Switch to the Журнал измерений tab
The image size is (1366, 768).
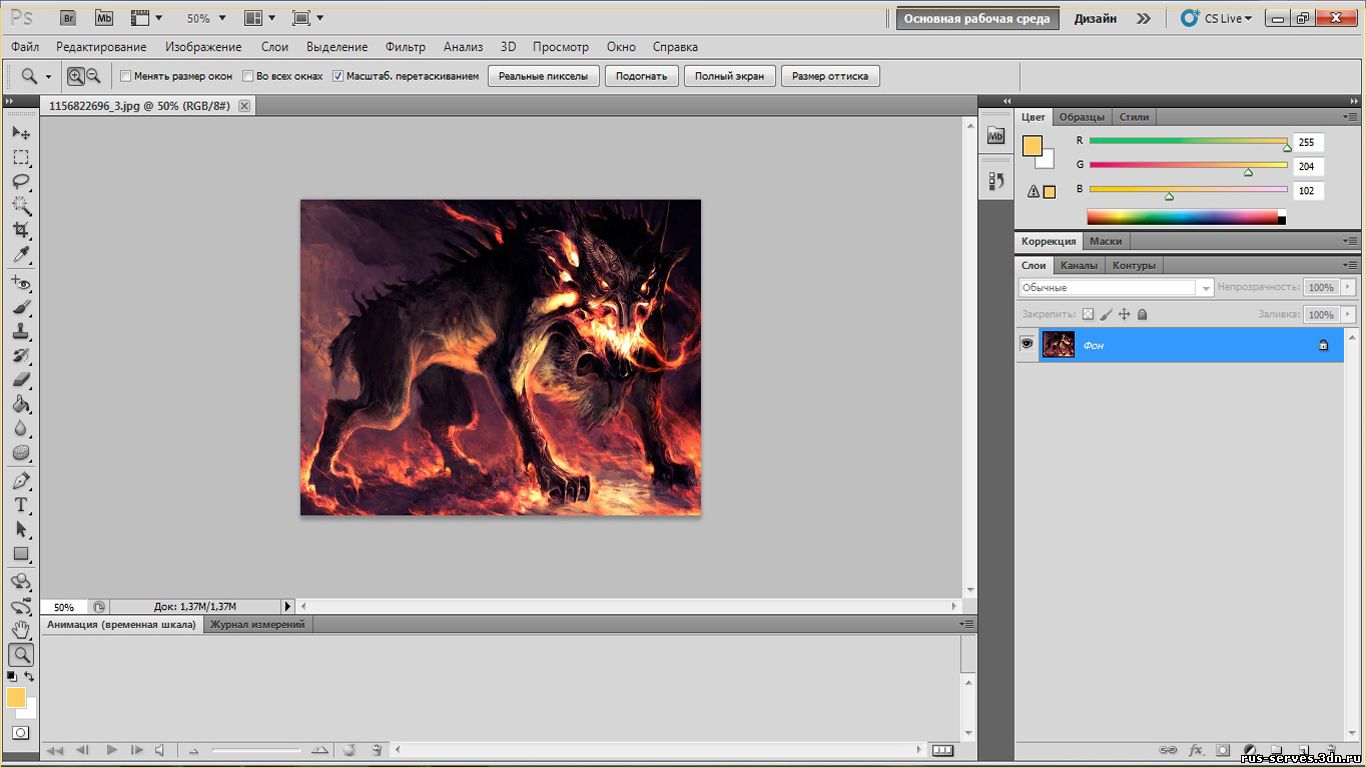tap(257, 624)
